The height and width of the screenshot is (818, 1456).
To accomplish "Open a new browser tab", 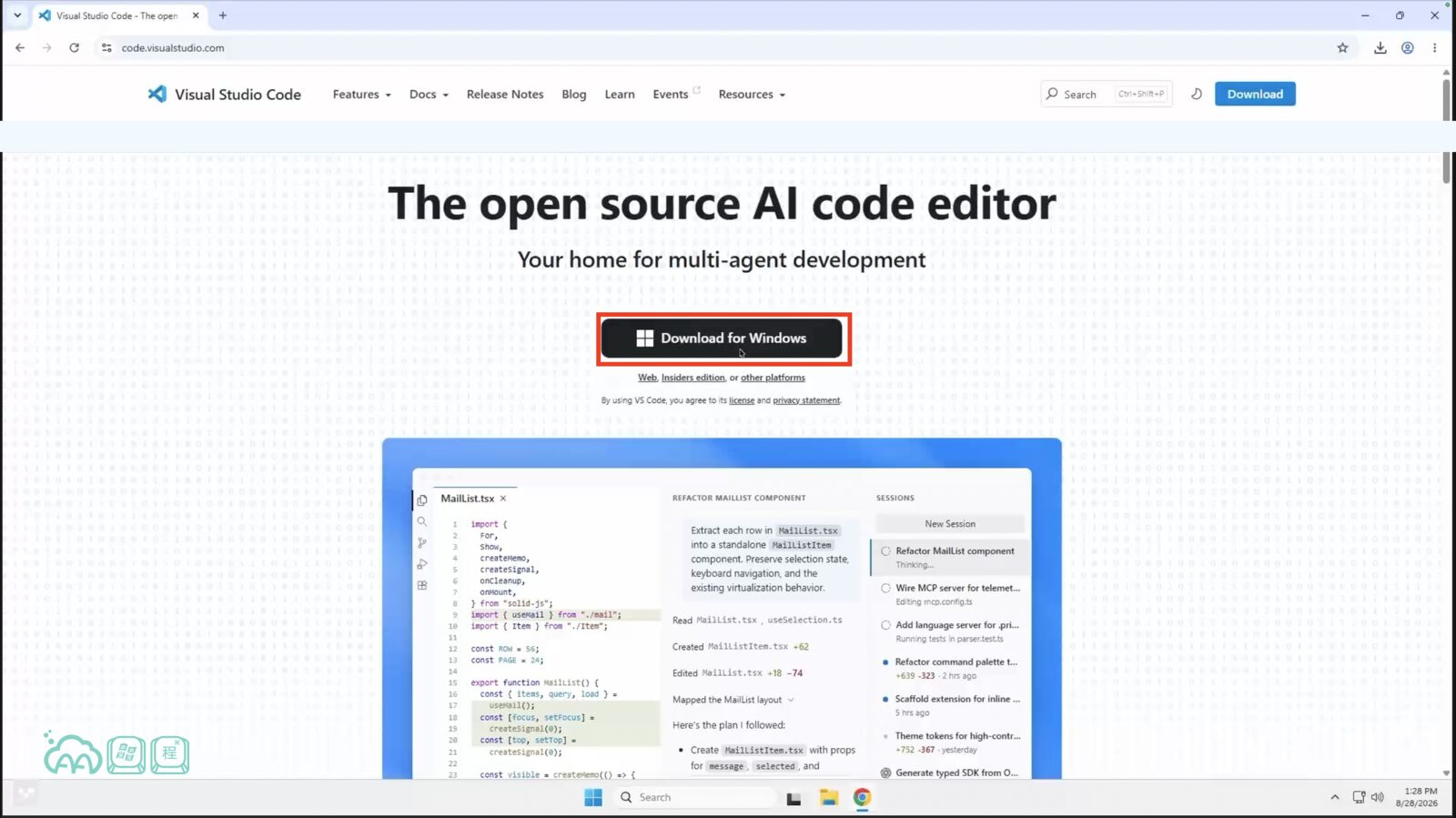I will click(223, 15).
